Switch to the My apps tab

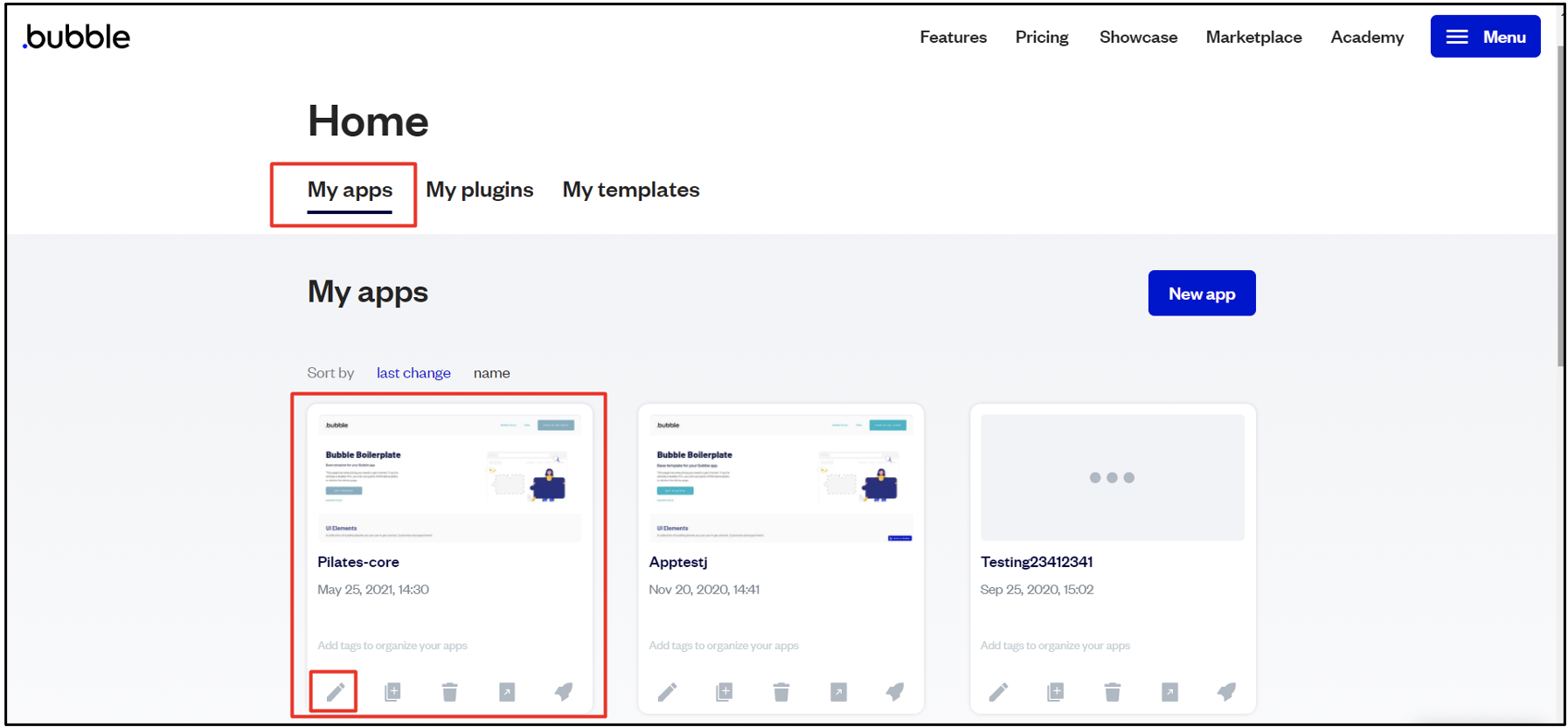(x=350, y=190)
